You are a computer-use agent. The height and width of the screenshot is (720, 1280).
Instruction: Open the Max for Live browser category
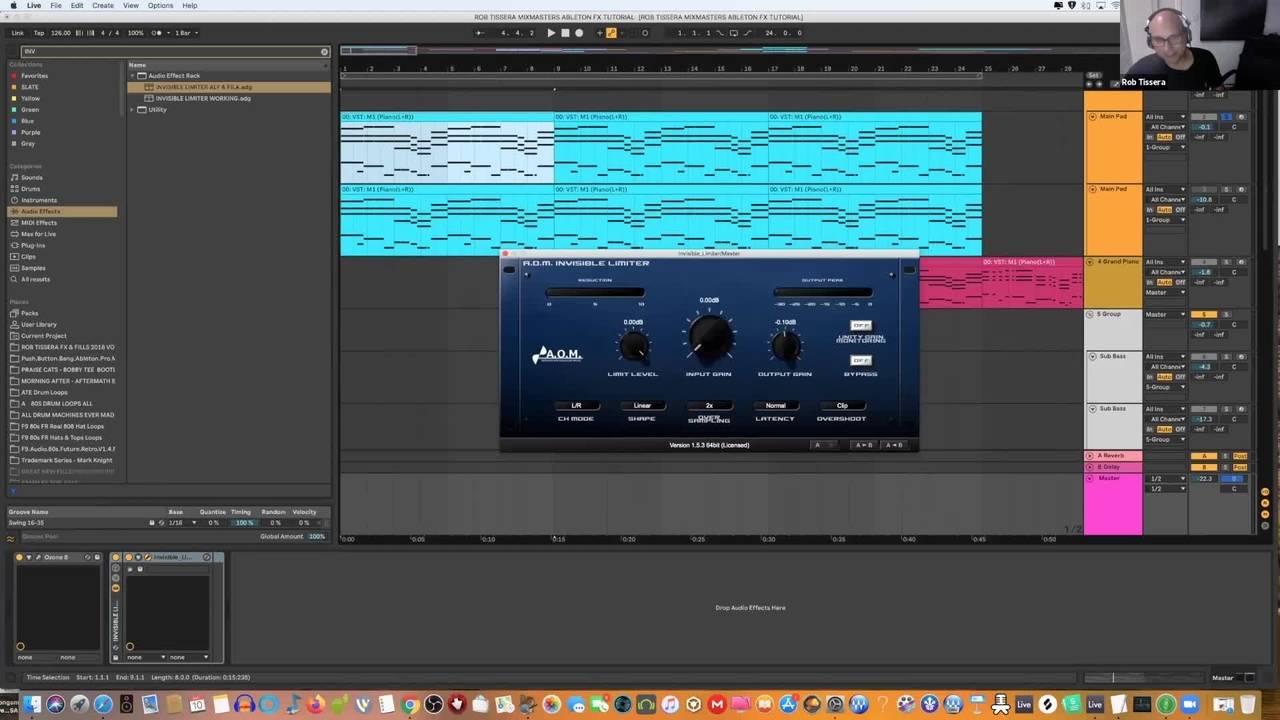(39, 234)
